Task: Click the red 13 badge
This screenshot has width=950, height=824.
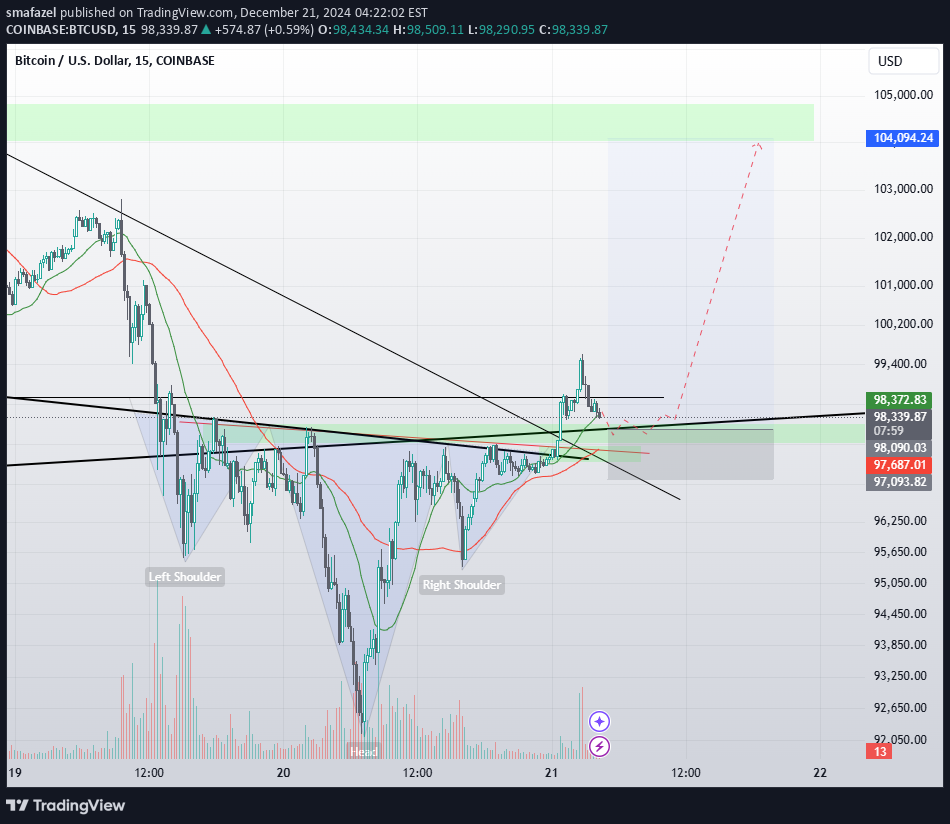Action: coord(880,752)
